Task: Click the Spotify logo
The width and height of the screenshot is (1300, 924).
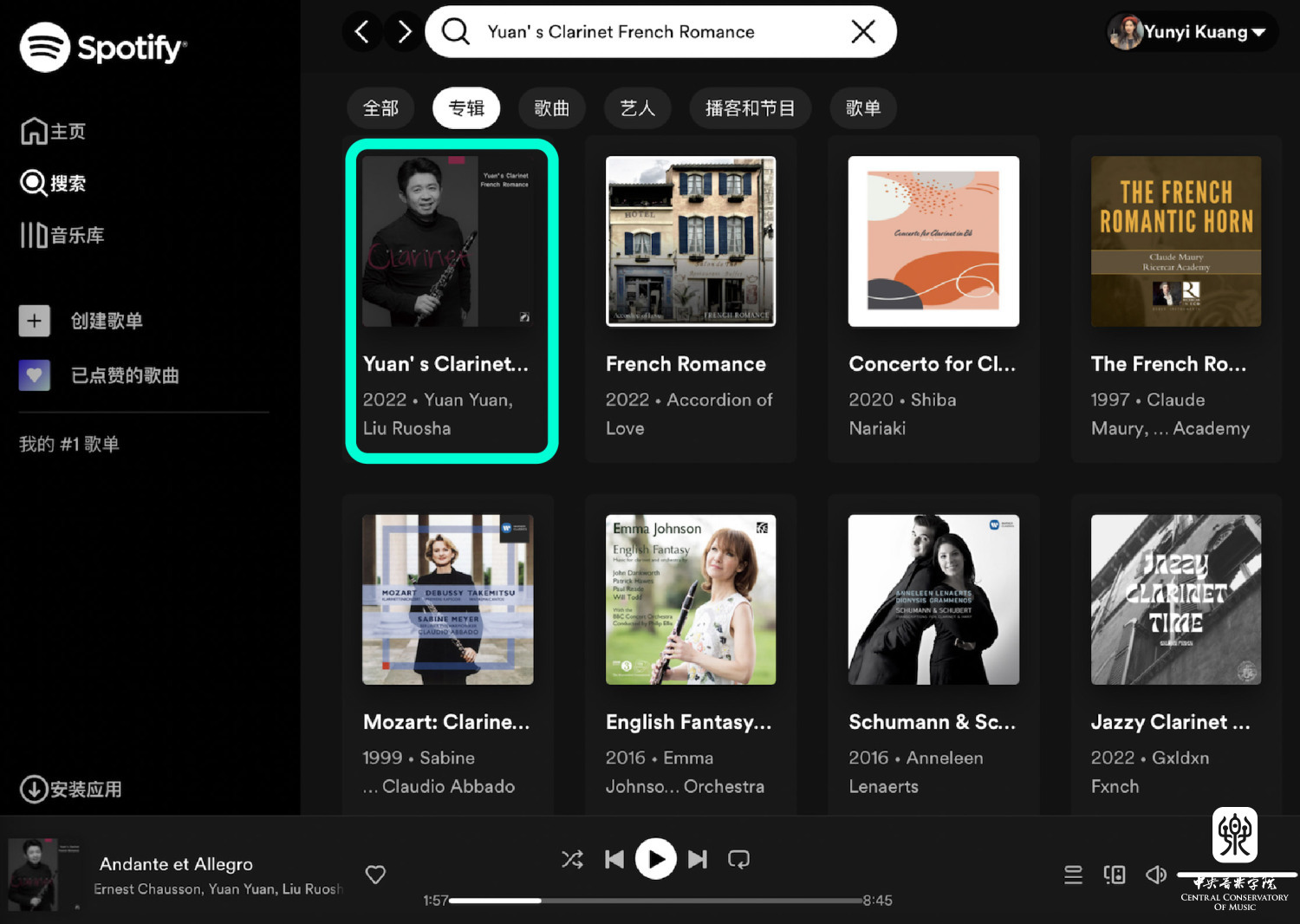Action: coord(102,47)
